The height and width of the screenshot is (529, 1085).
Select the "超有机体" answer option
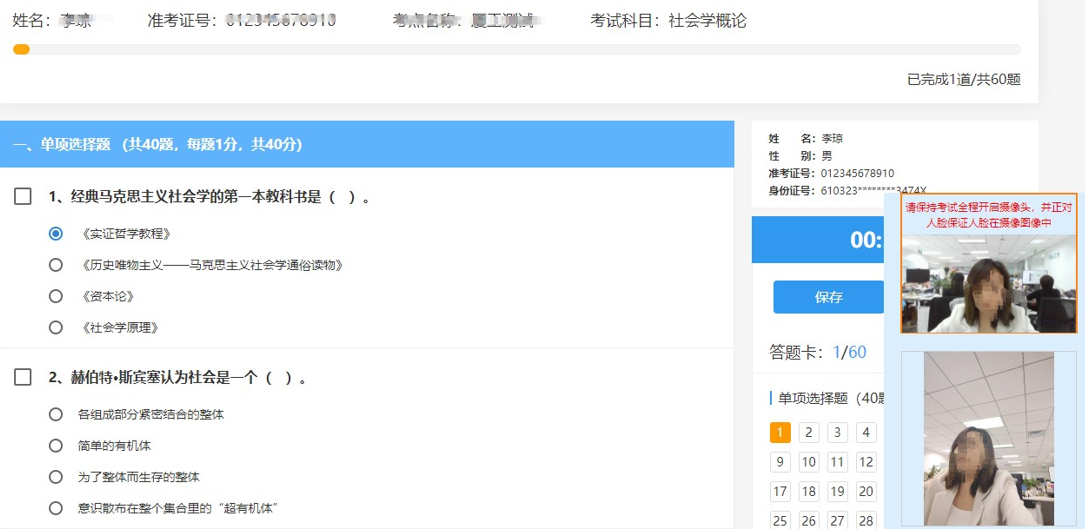tap(56, 508)
